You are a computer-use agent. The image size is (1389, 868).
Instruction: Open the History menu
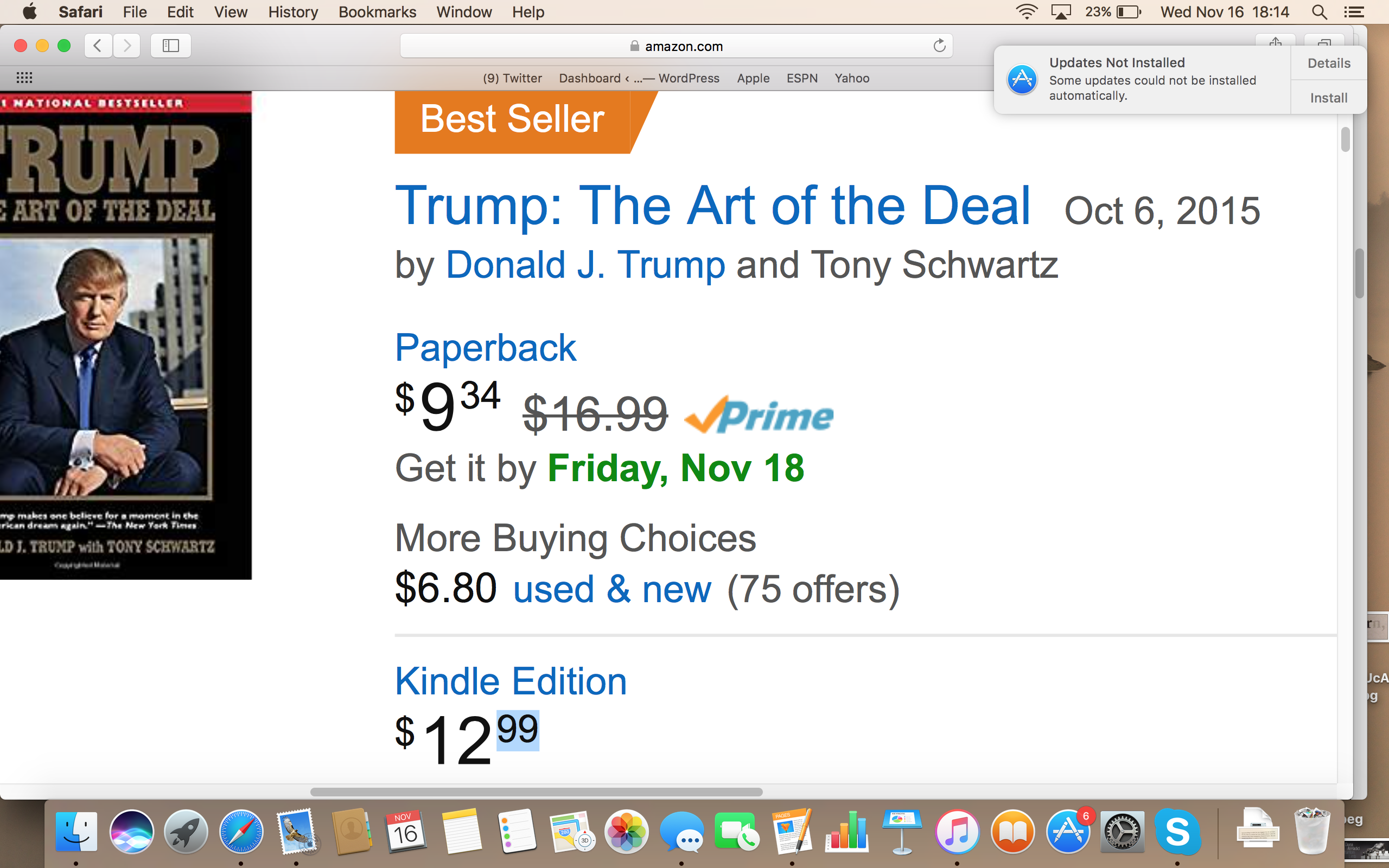pos(293,12)
